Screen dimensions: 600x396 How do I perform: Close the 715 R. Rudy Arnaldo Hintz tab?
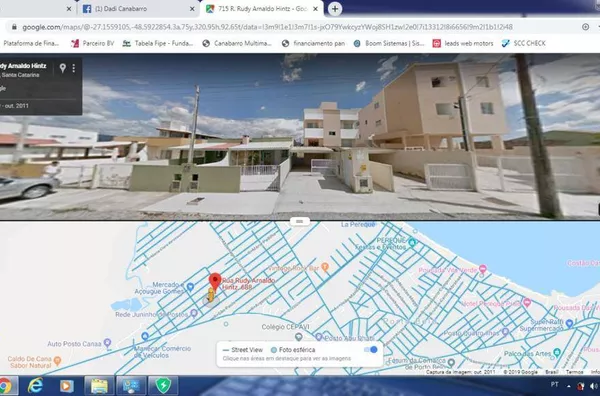click(x=315, y=9)
